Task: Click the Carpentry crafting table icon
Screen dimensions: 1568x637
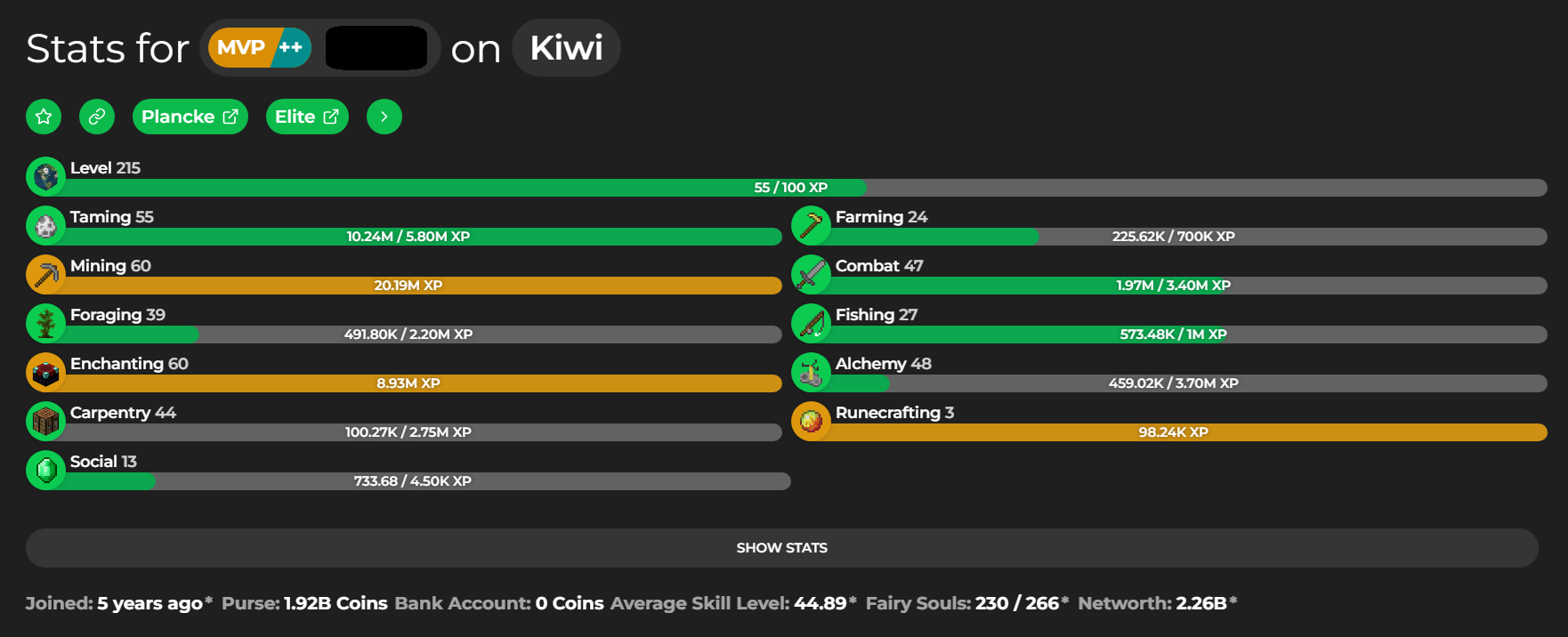Action: [46, 422]
